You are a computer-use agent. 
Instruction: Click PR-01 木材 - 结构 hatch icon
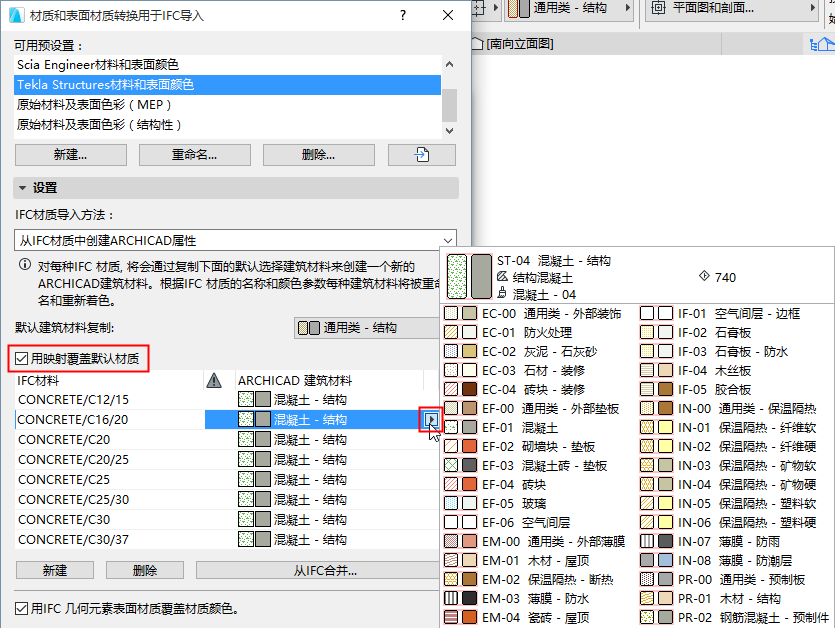click(x=647, y=598)
